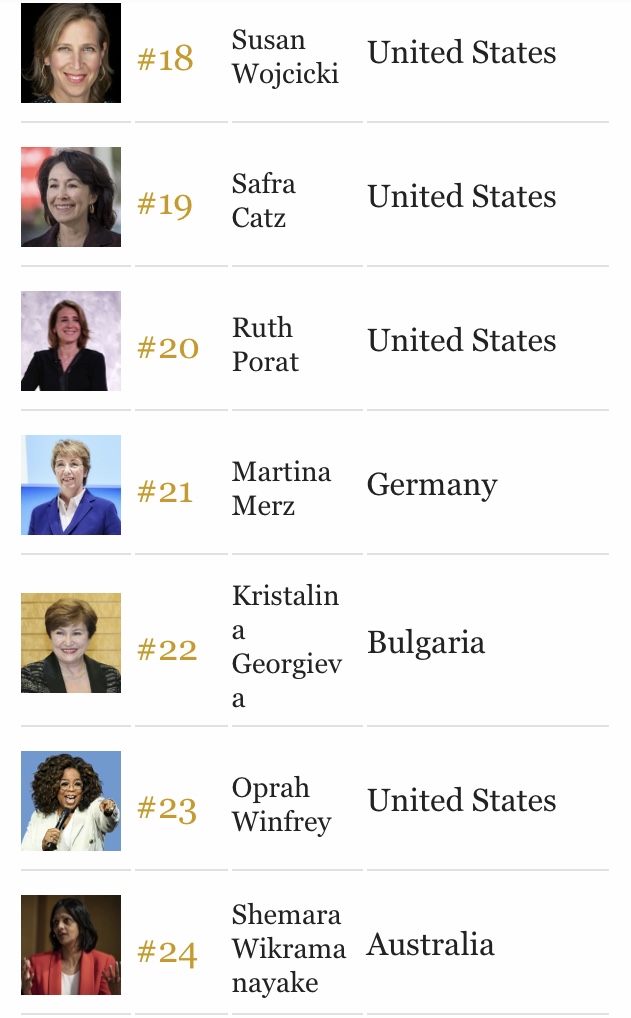This screenshot has height=1018, width=631.
Task: Select the #21 rank label
Action: 166,491
